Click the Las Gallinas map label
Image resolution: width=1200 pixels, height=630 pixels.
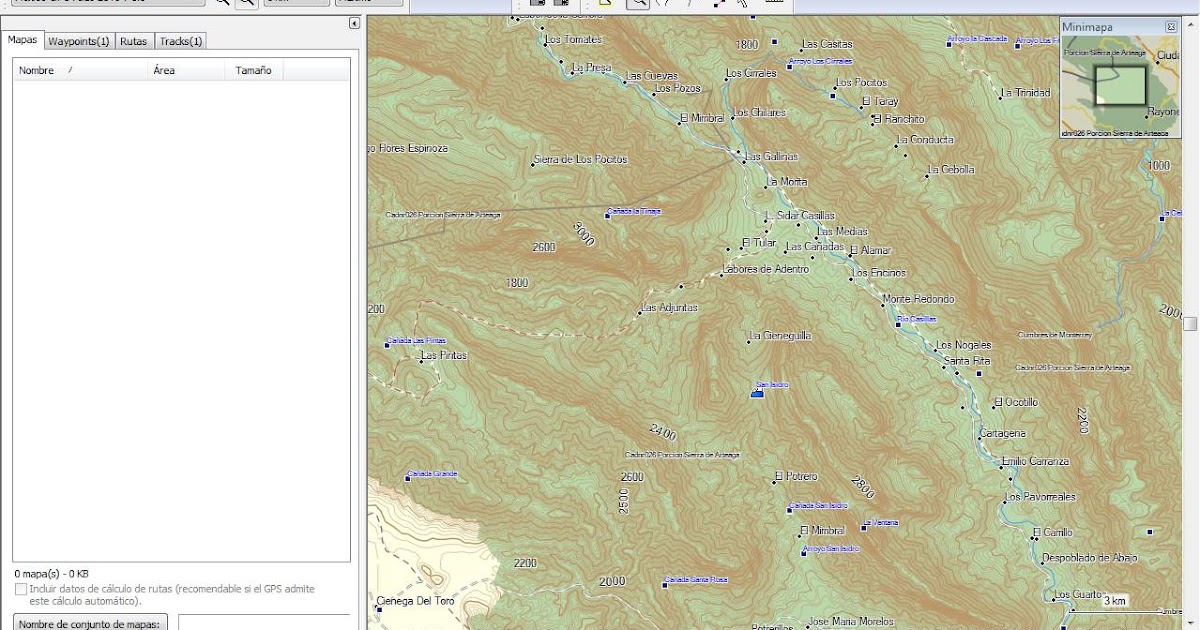(772, 157)
